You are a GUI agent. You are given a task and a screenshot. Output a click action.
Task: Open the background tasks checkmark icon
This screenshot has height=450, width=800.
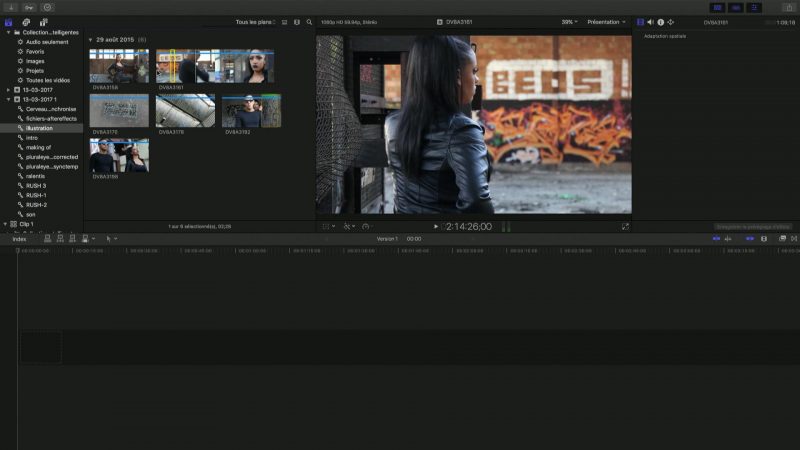pos(47,7)
